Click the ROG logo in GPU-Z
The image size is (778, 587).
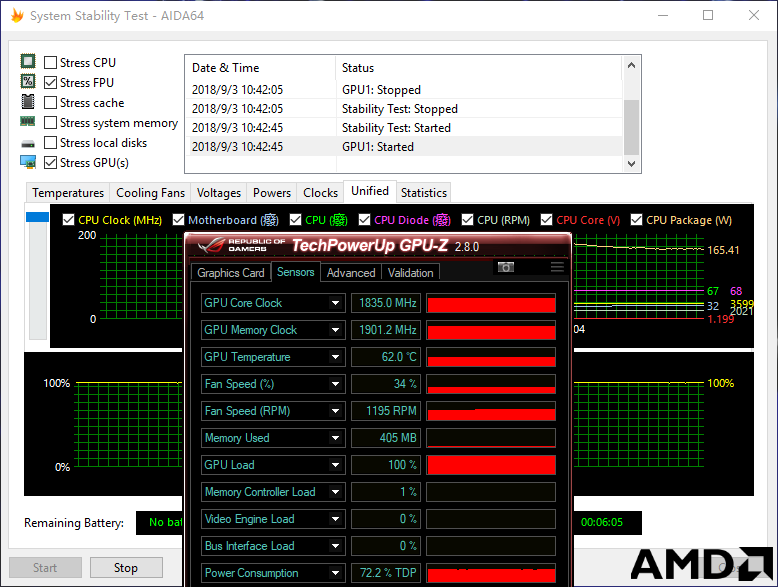211,245
